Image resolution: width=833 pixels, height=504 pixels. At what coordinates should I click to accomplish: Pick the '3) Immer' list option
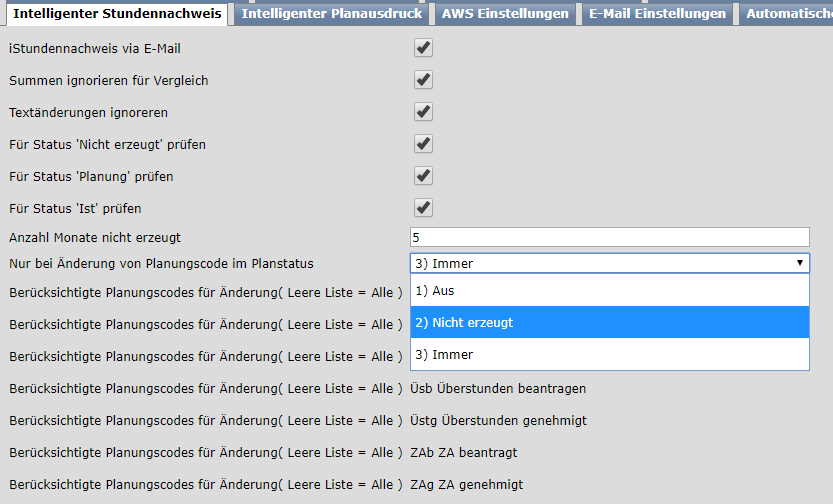(x=609, y=355)
